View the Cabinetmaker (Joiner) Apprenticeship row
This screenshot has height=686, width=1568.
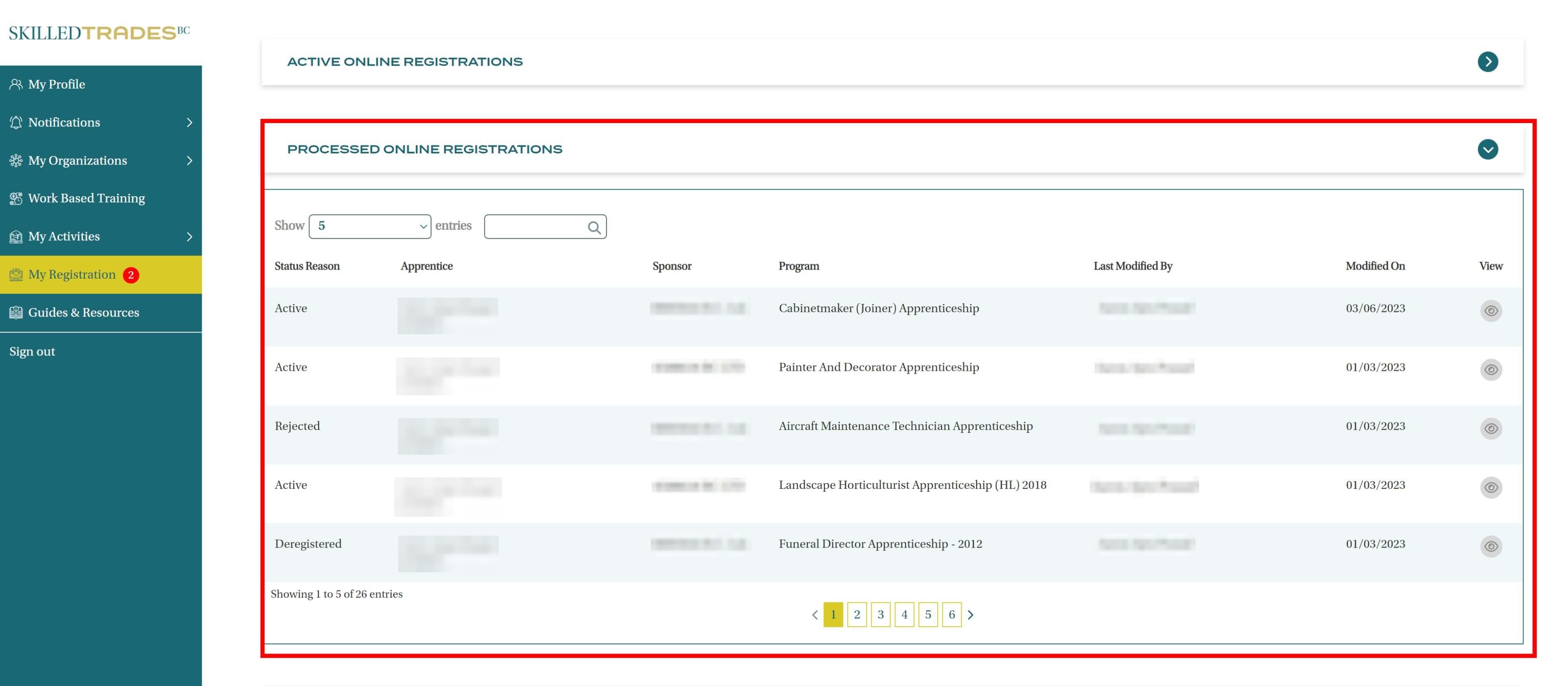point(1490,311)
